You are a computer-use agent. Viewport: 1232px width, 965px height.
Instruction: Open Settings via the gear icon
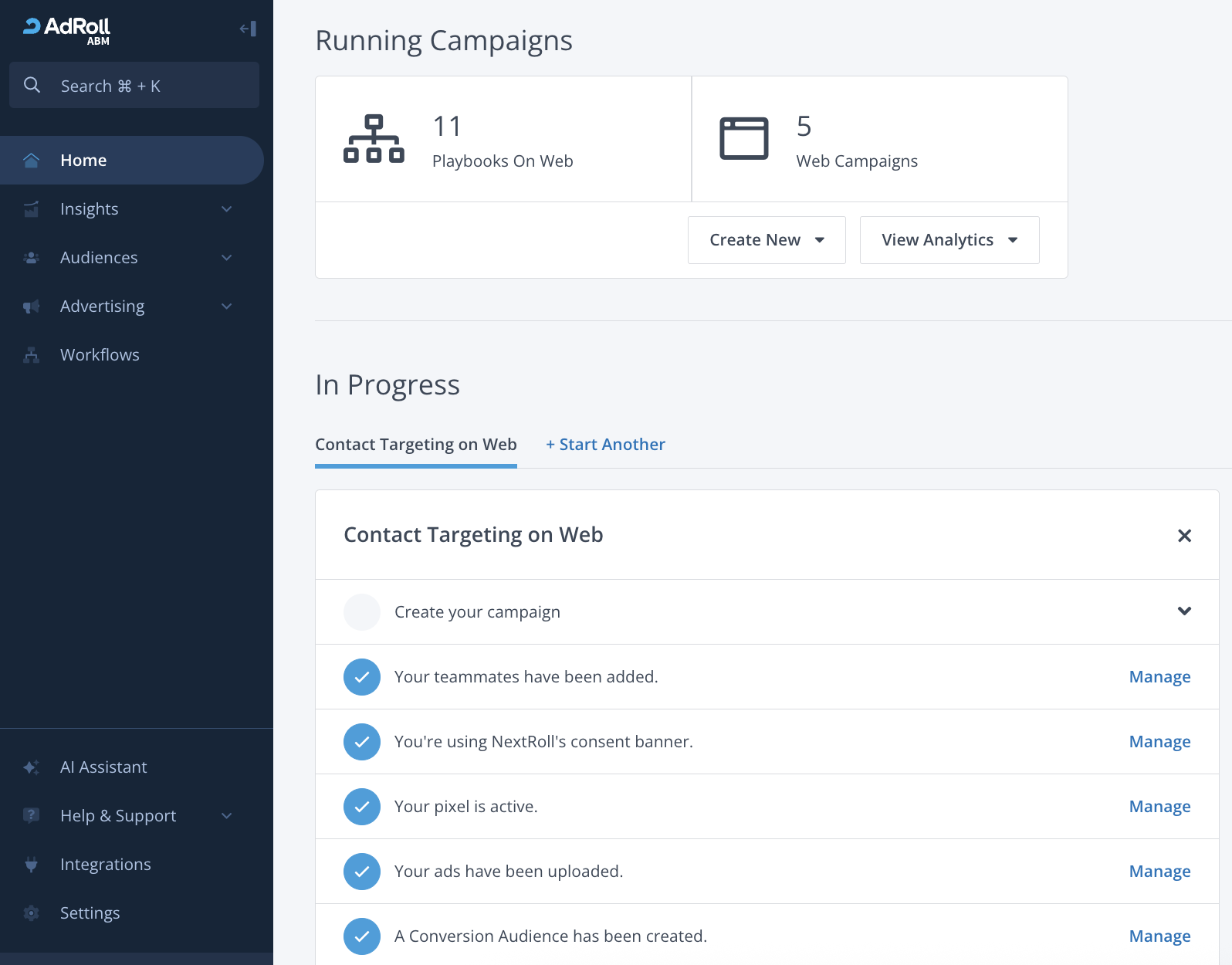(x=32, y=913)
